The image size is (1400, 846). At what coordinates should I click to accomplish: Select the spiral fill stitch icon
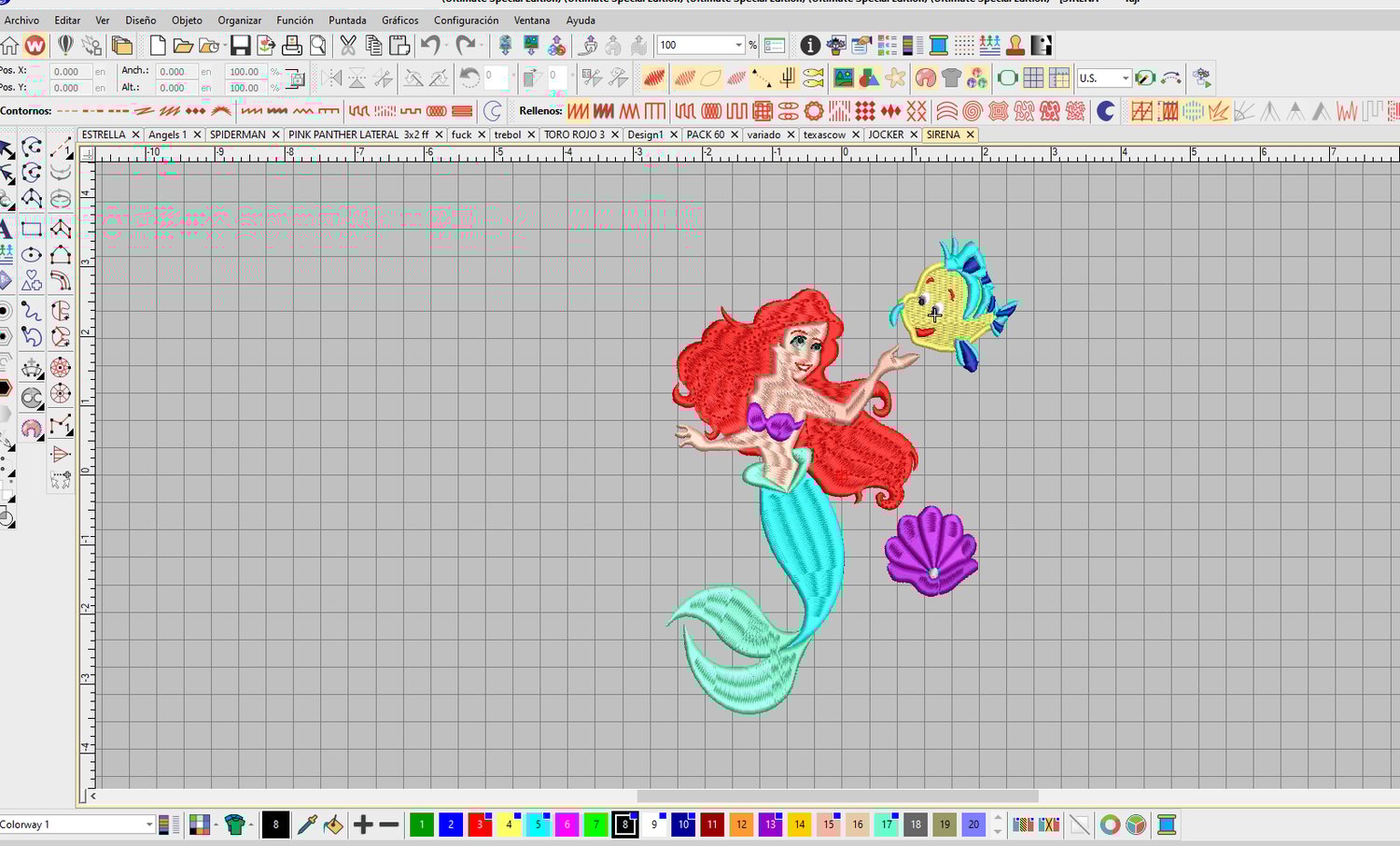coord(972,111)
